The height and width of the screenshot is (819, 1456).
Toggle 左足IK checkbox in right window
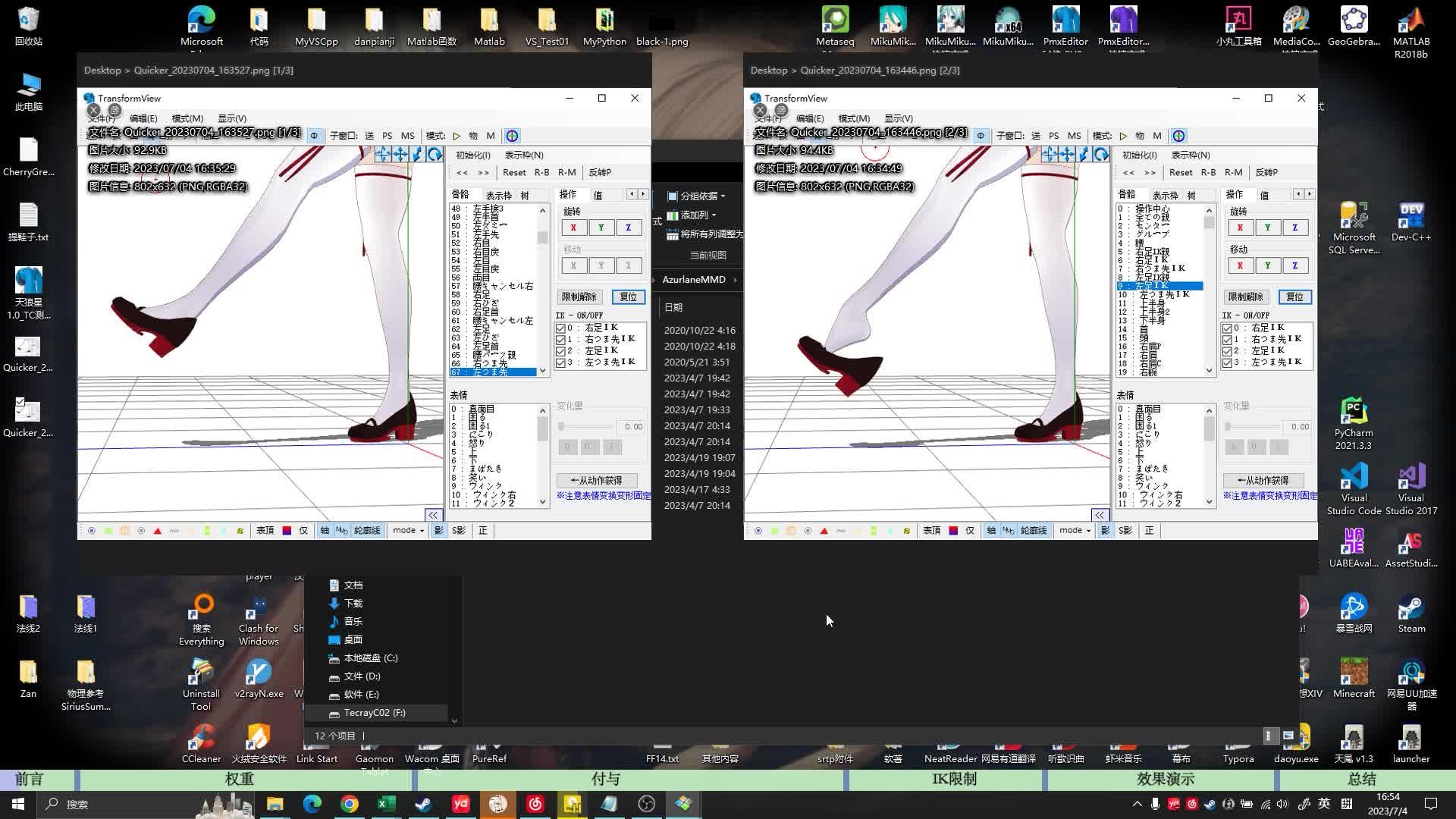1227,351
